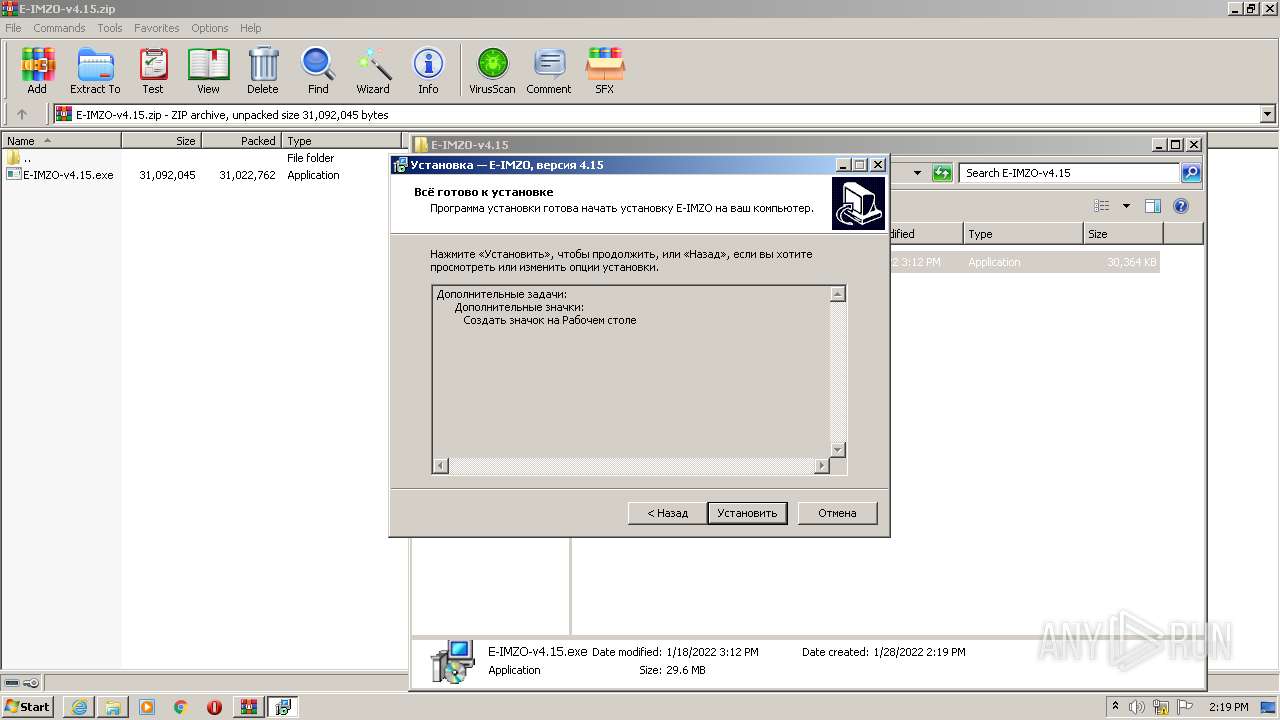Click the scroll left arrow in install summary
Viewport: 1280px width, 720px height.
coord(440,466)
